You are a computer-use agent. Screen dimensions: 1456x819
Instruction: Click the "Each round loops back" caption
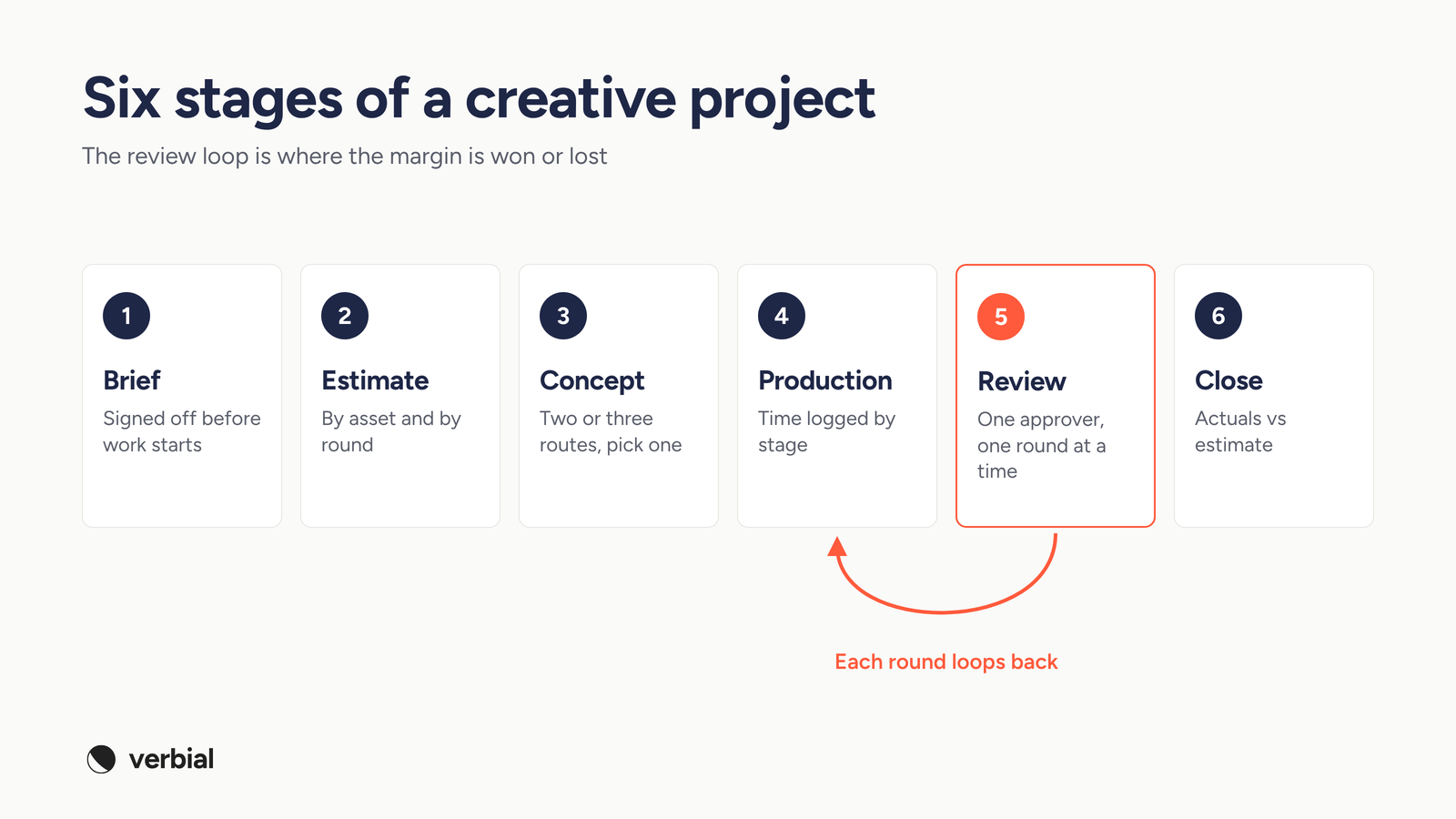click(x=946, y=662)
